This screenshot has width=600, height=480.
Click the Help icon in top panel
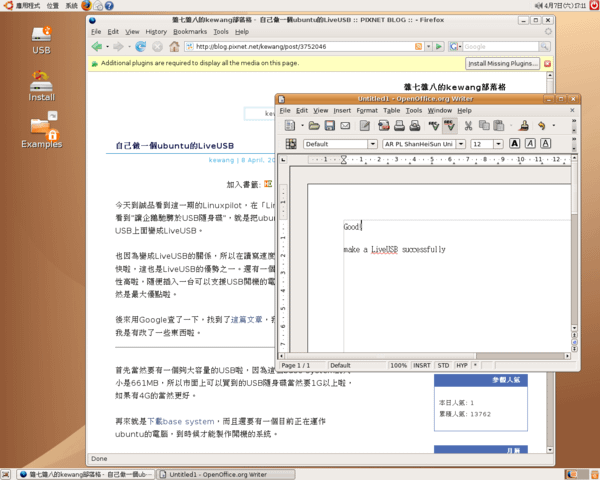[109, 6]
